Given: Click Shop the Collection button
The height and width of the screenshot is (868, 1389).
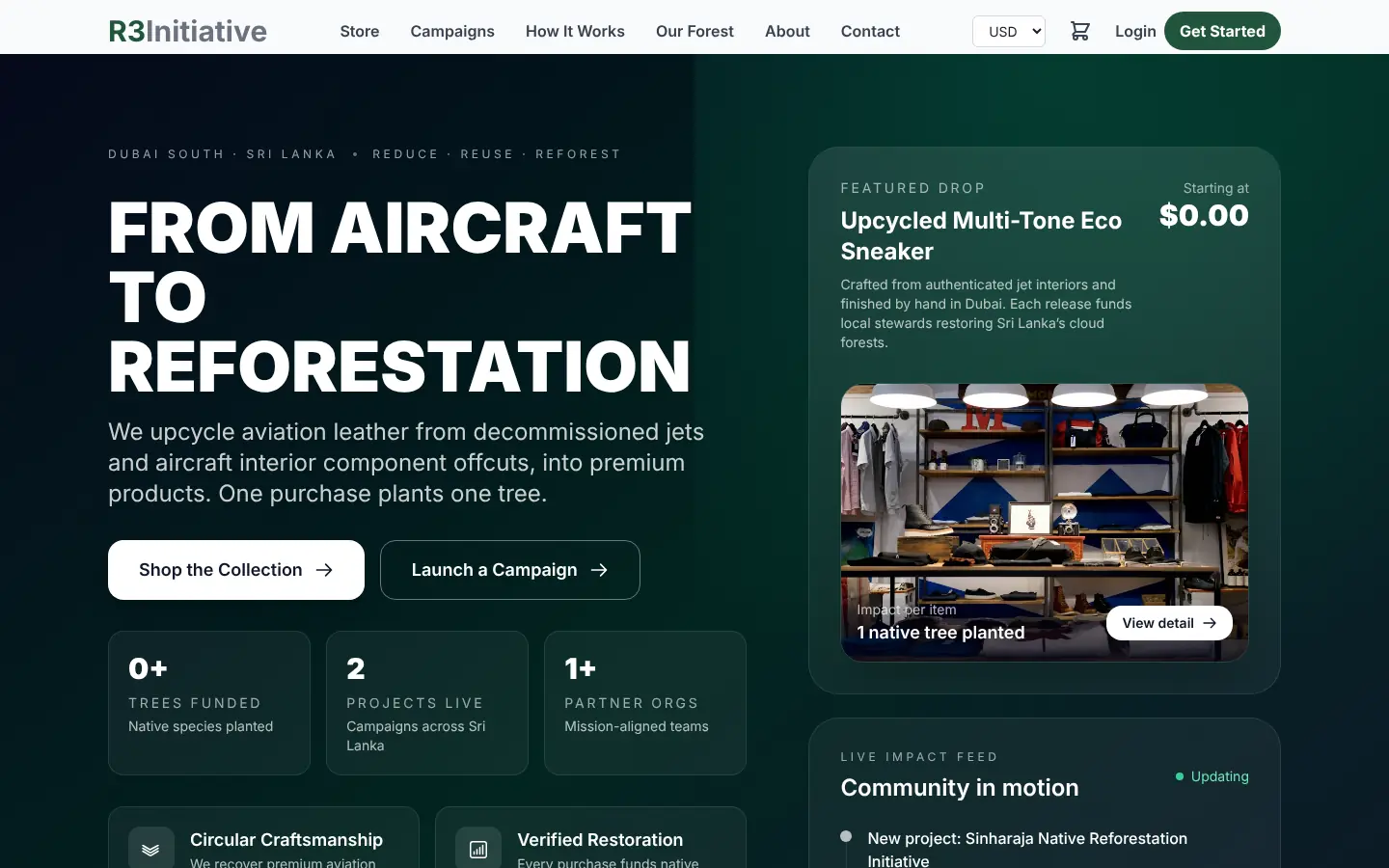Looking at the screenshot, I should point(236,570).
